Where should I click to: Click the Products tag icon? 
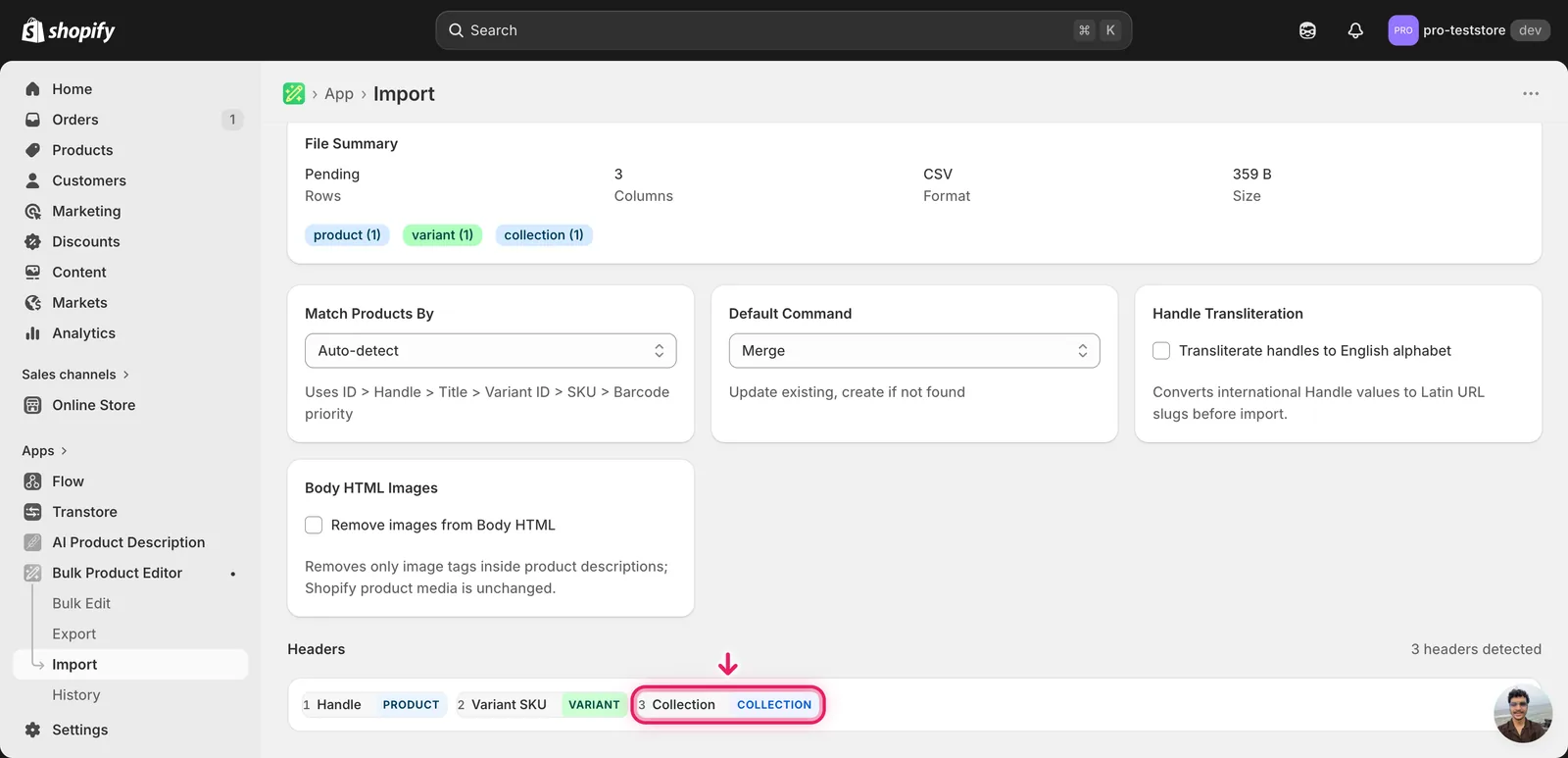(x=32, y=150)
